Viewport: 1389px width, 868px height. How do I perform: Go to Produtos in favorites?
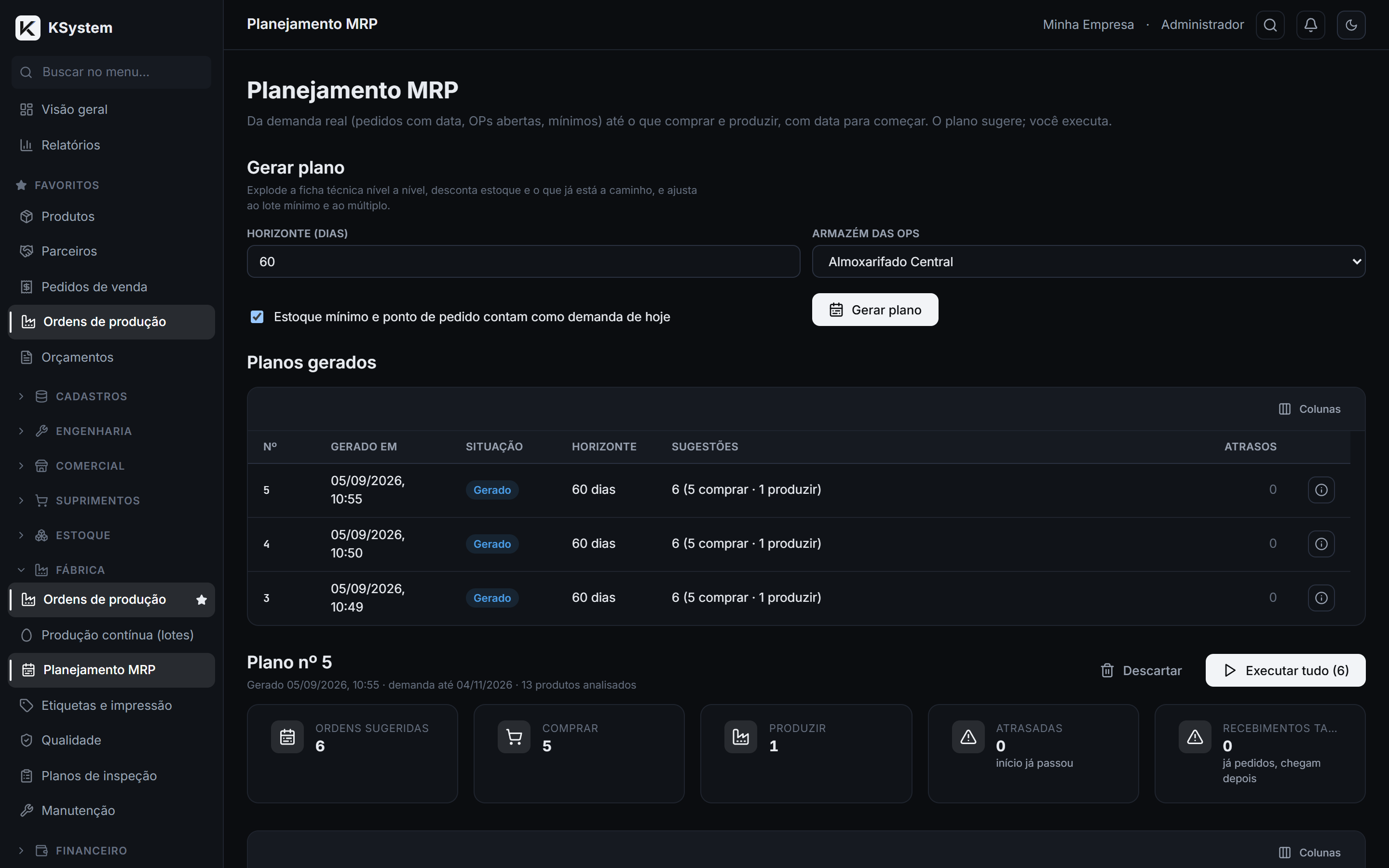(x=111, y=217)
